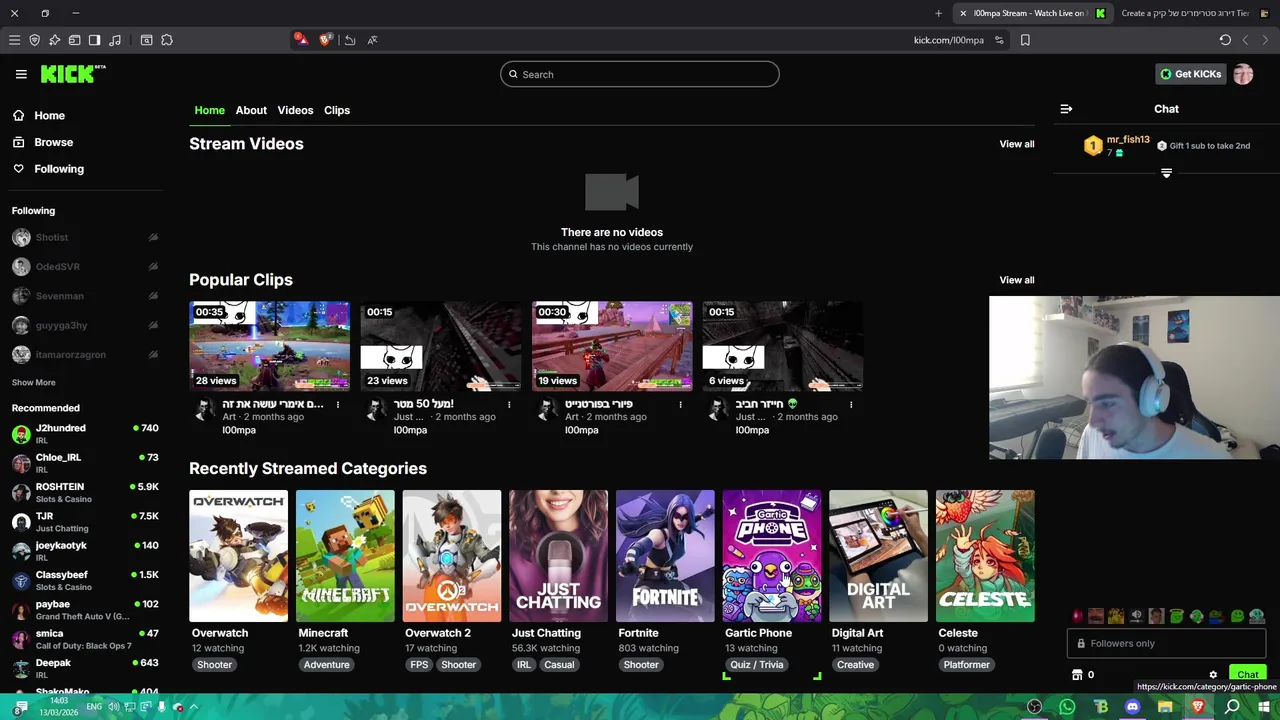Click the Quiz / Trivia tag

pos(757,664)
